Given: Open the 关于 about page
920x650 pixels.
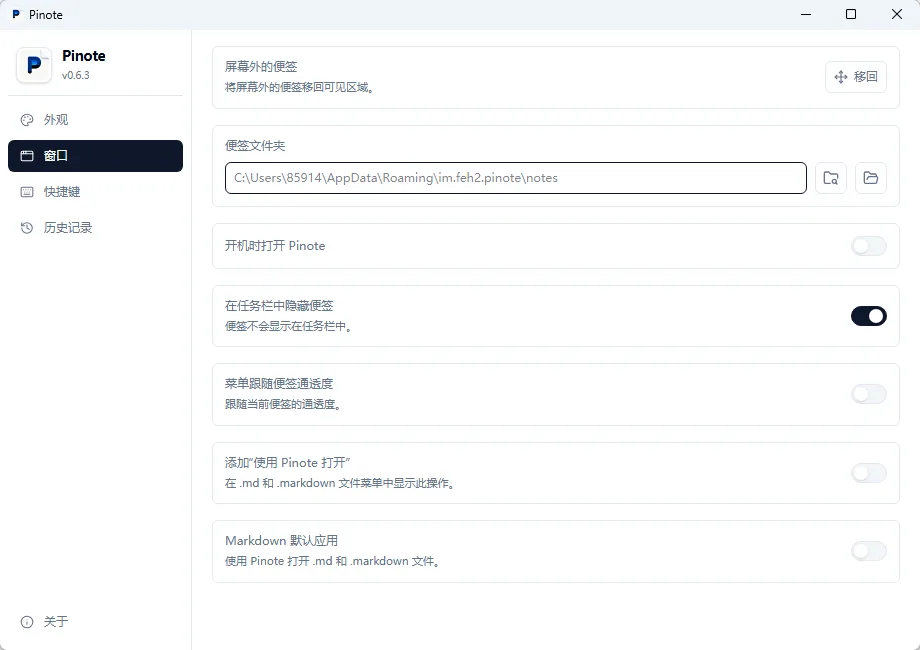Looking at the screenshot, I should 95,621.
